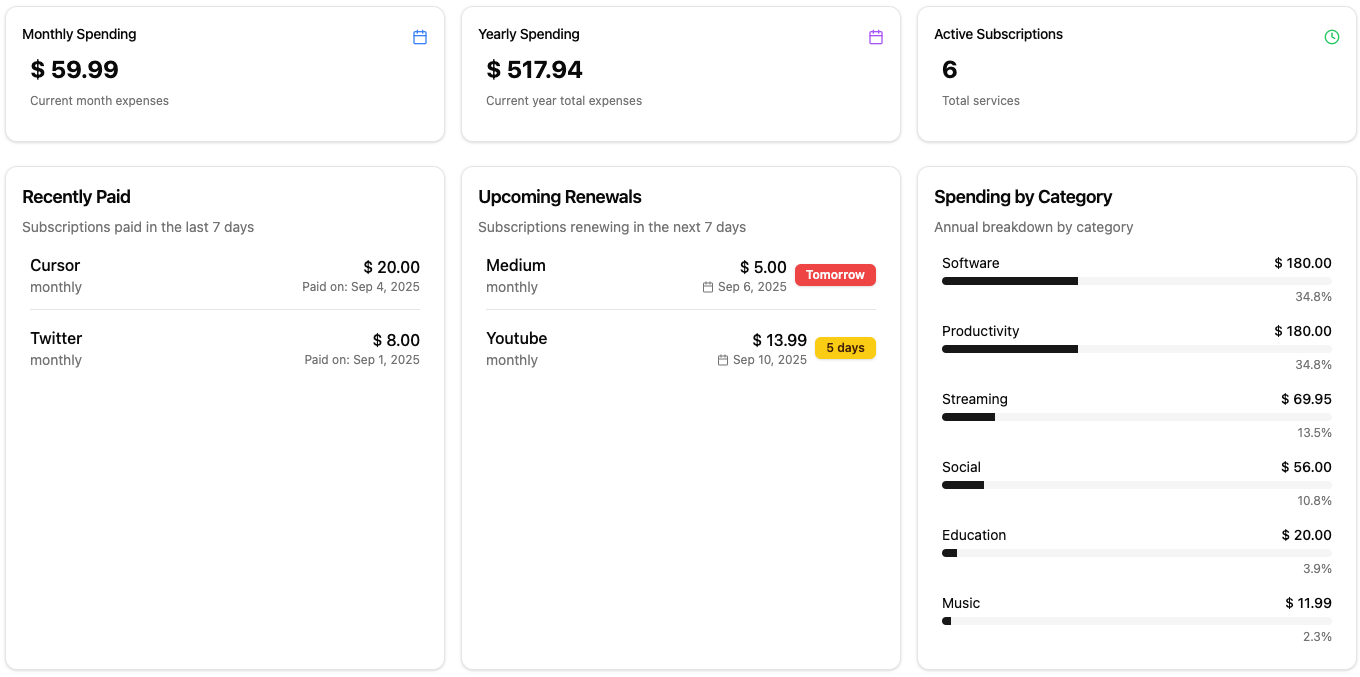Click the Music category label
The height and width of the screenshot is (677, 1360).
click(x=961, y=603)
